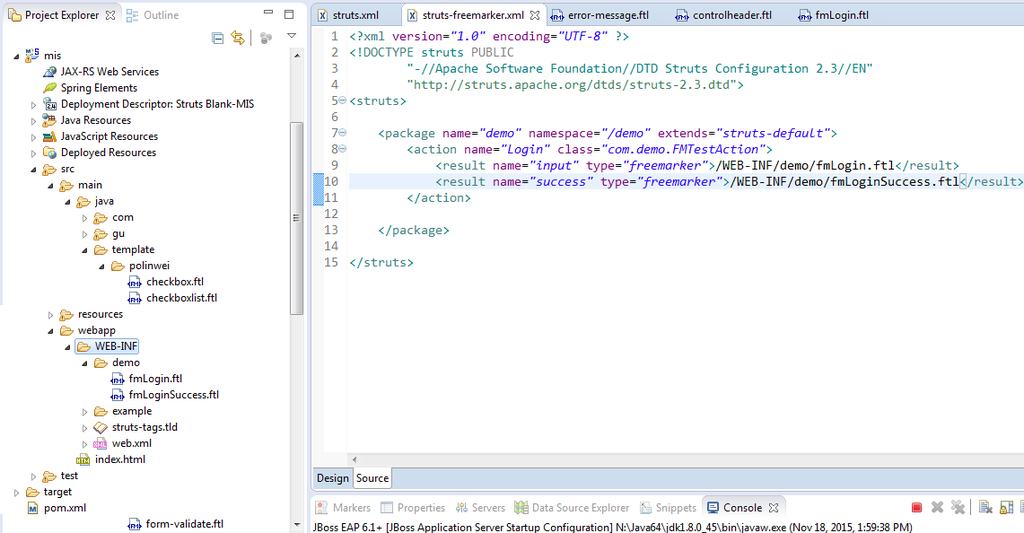Open the Project Explorer View Menu dropdown
The height and width of the screenshot is (533, 1024).
tap(292, 37)
